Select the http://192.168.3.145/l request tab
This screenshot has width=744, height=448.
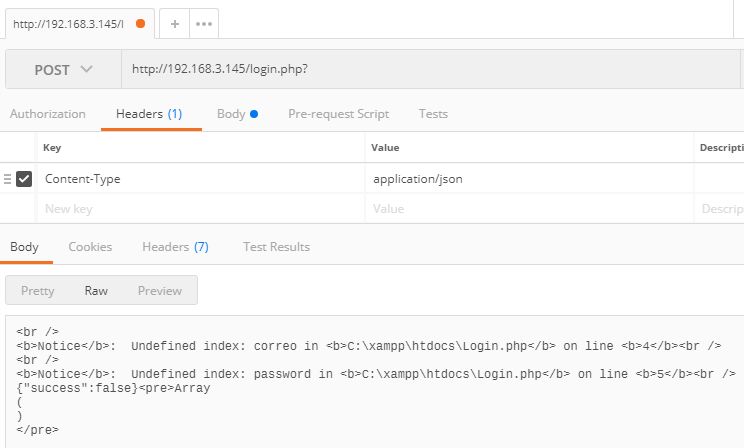tap(80, 24)
